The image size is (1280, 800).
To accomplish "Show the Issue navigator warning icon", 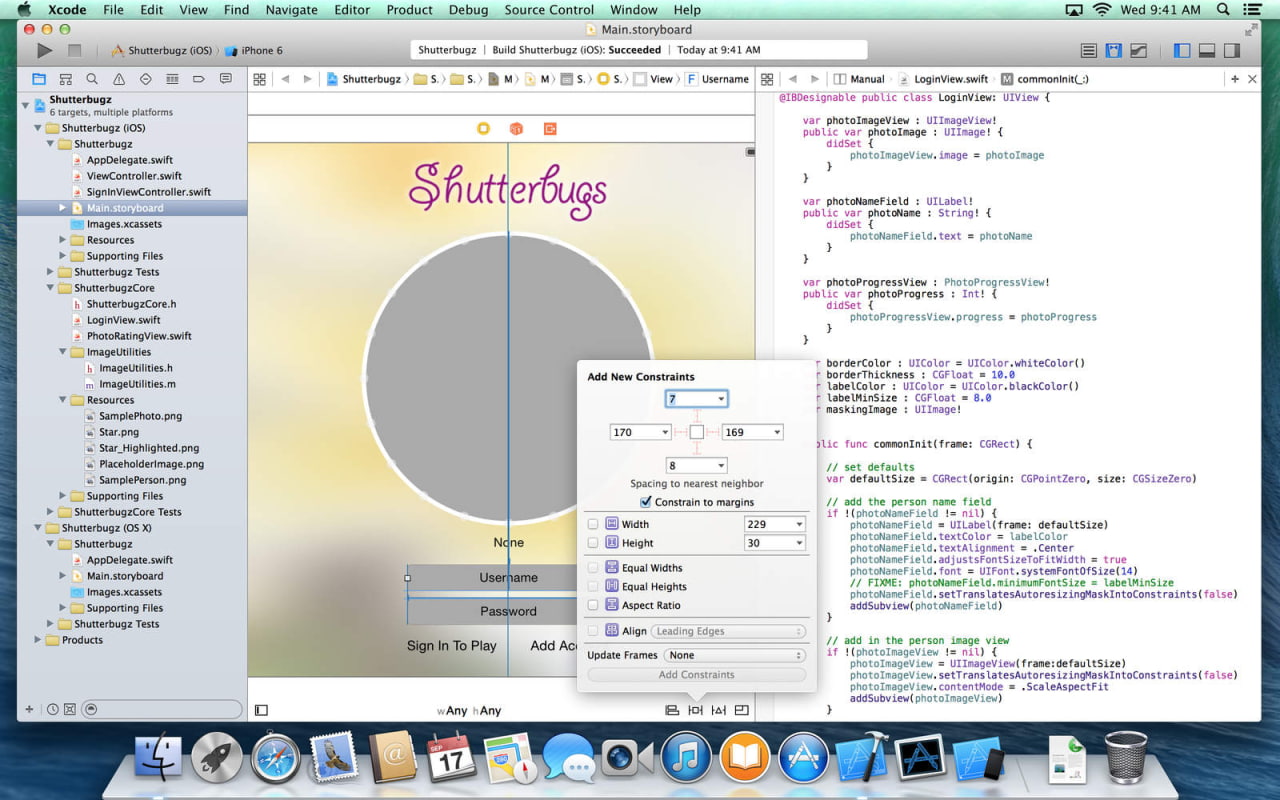I will [119, 79].
